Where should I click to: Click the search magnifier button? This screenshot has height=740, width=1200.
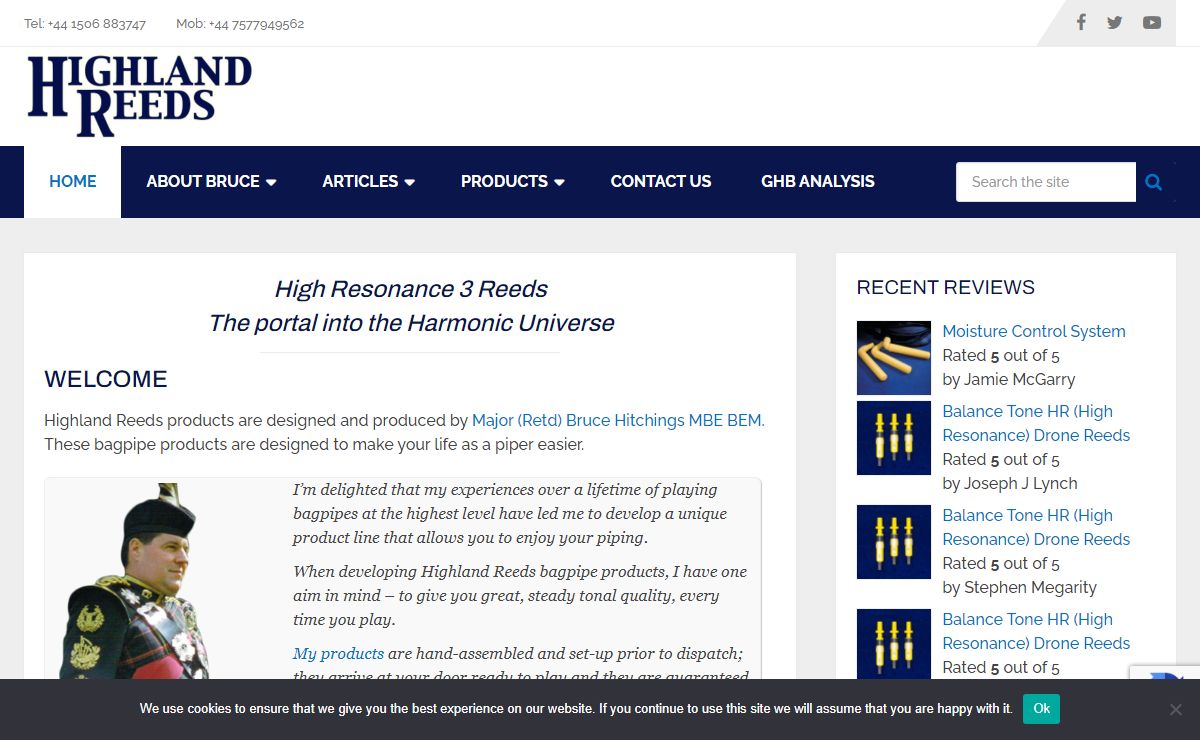click(x=1154, y=182)
